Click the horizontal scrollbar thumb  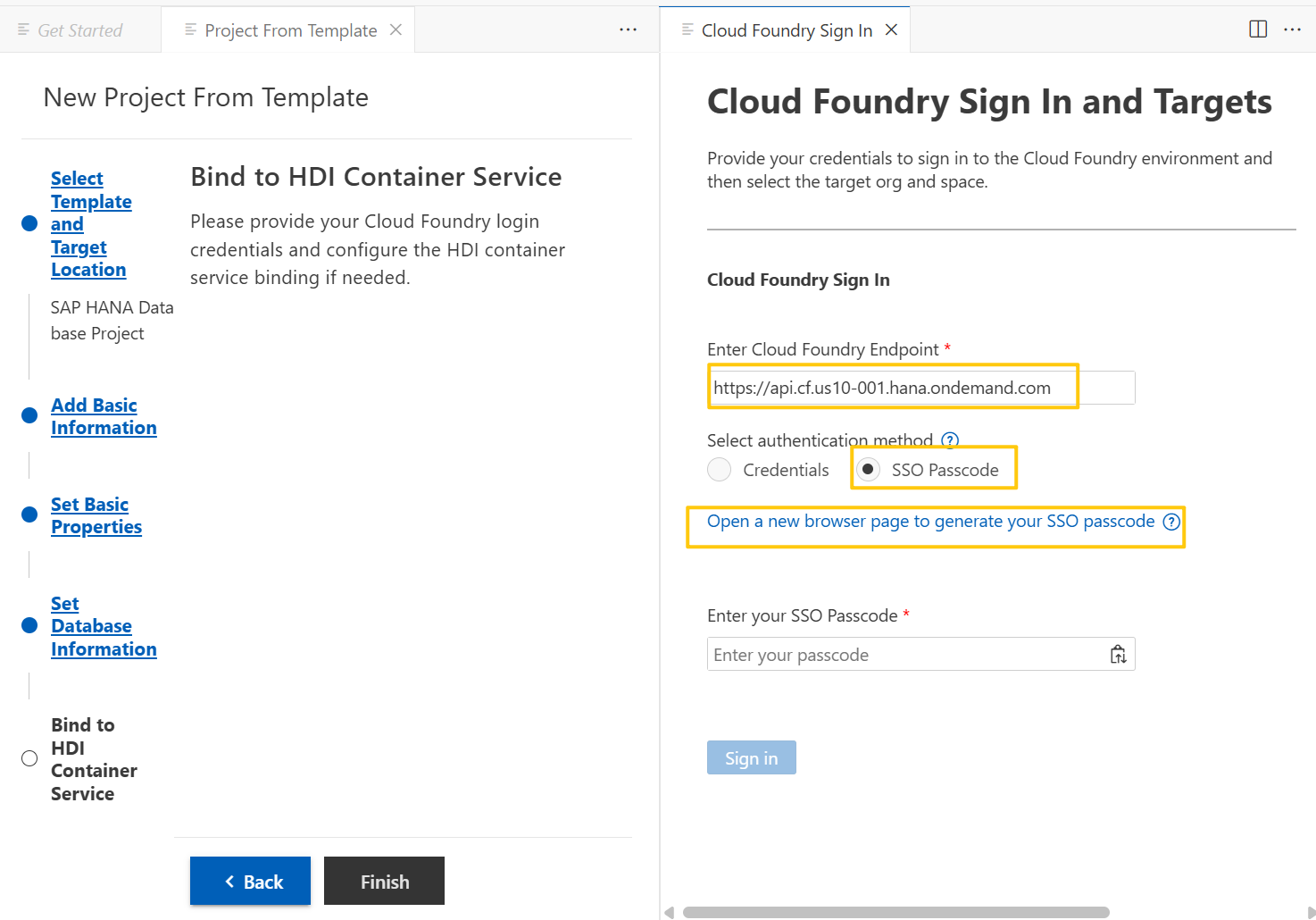point(895,912)
